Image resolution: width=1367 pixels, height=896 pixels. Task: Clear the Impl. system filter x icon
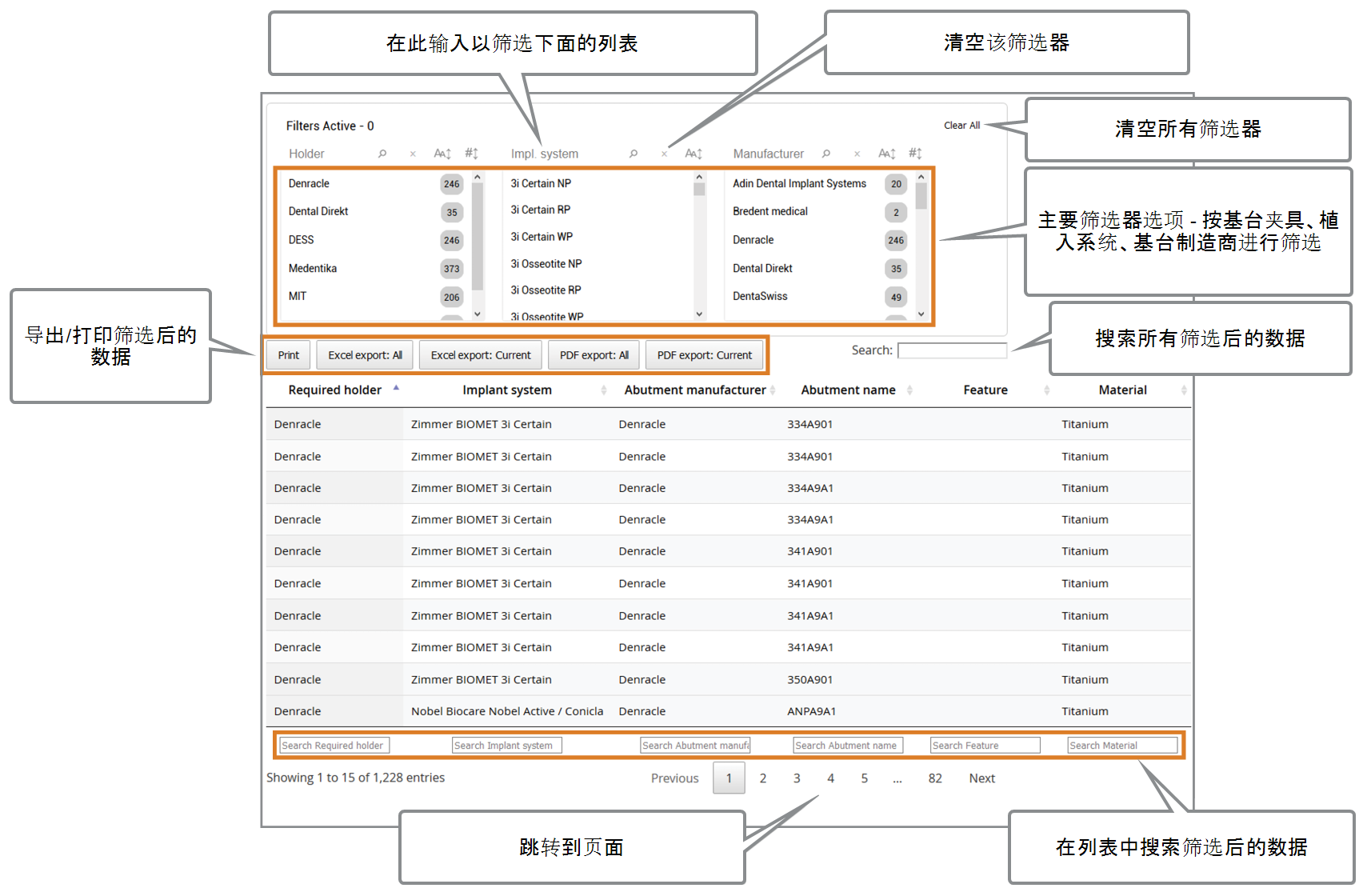click(x=664, y=154)
